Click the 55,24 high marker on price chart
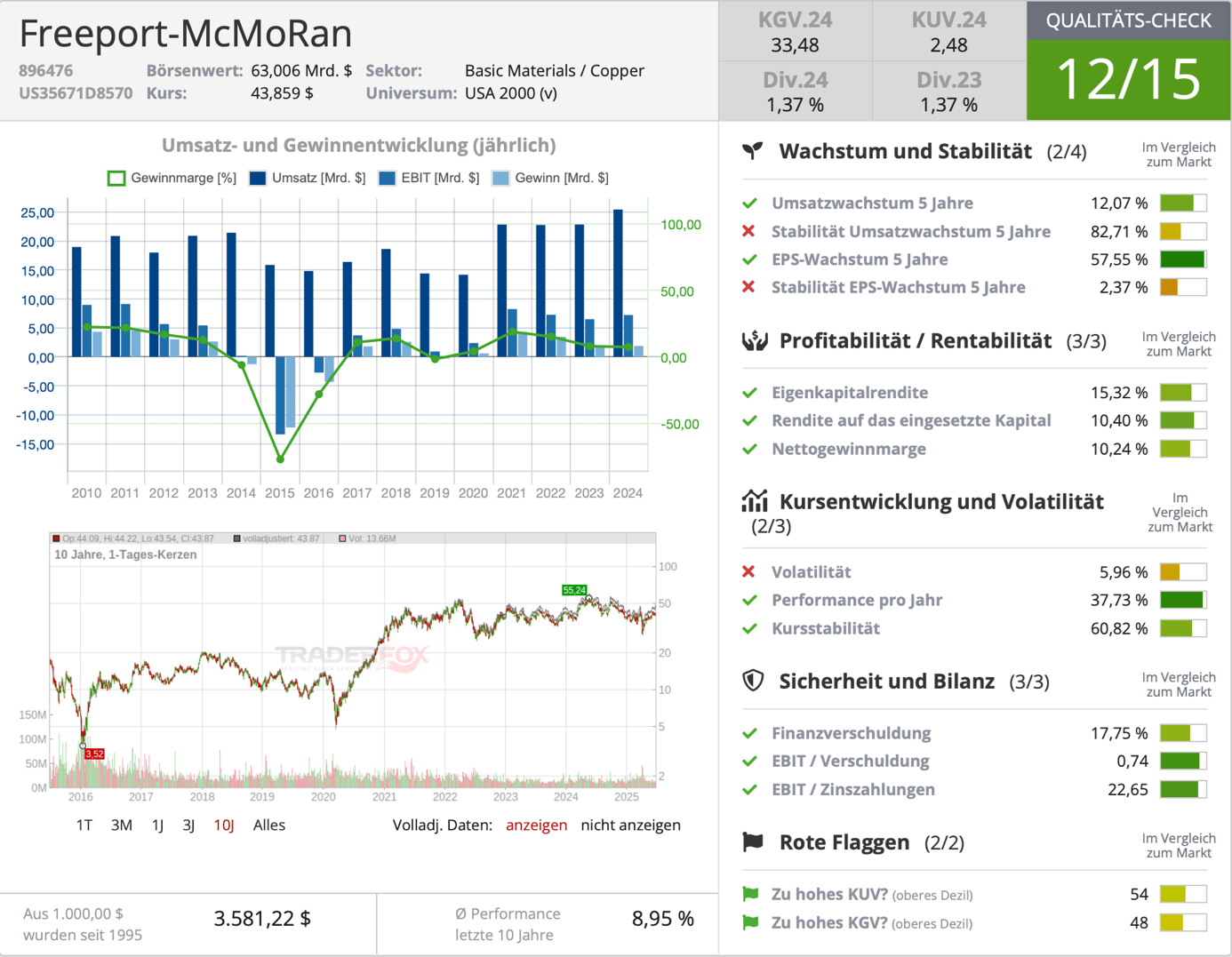The height and width of the screenshot is (957, 1232). 574,590
